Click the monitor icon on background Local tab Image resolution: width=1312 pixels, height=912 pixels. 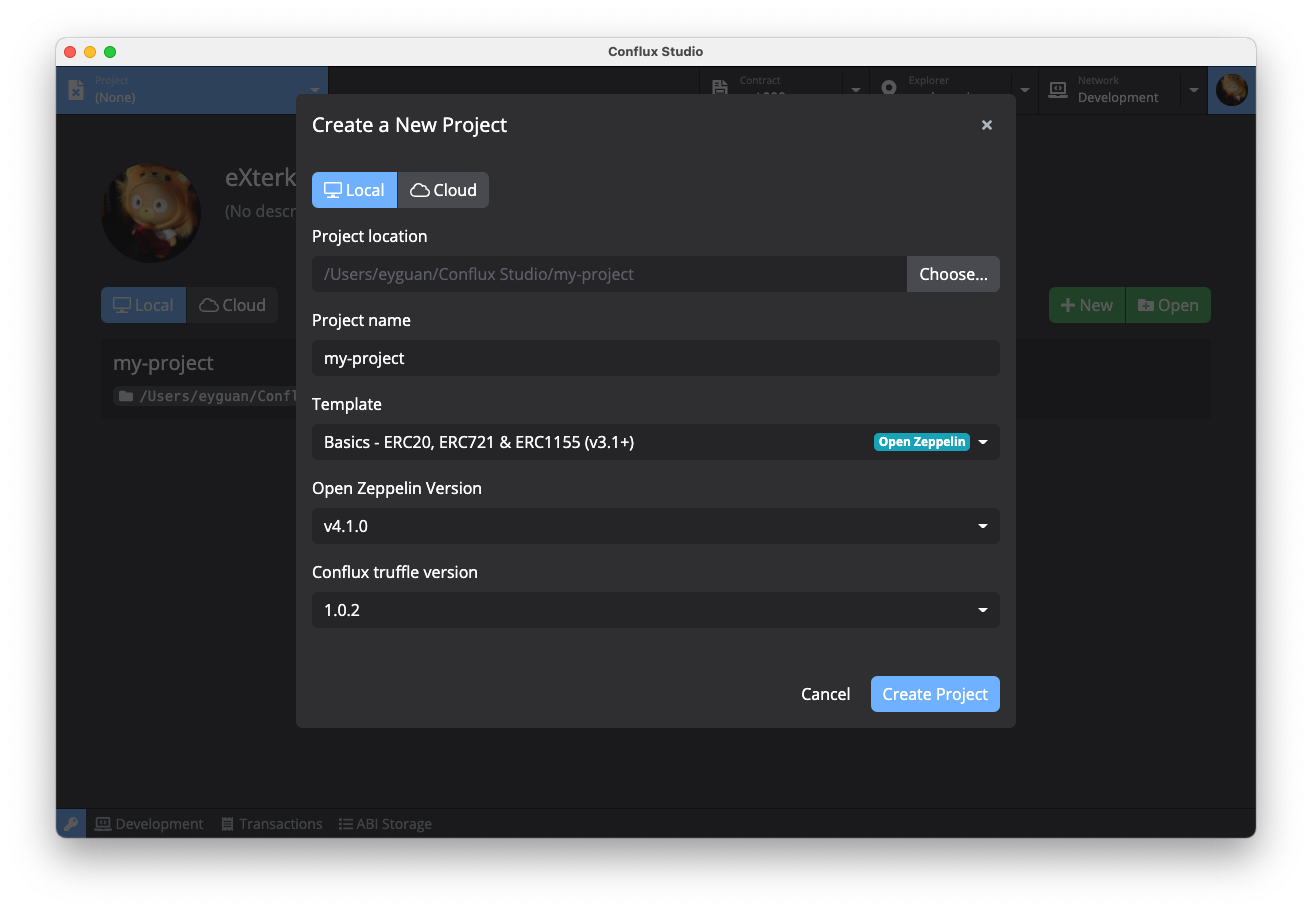coord(122,305)
